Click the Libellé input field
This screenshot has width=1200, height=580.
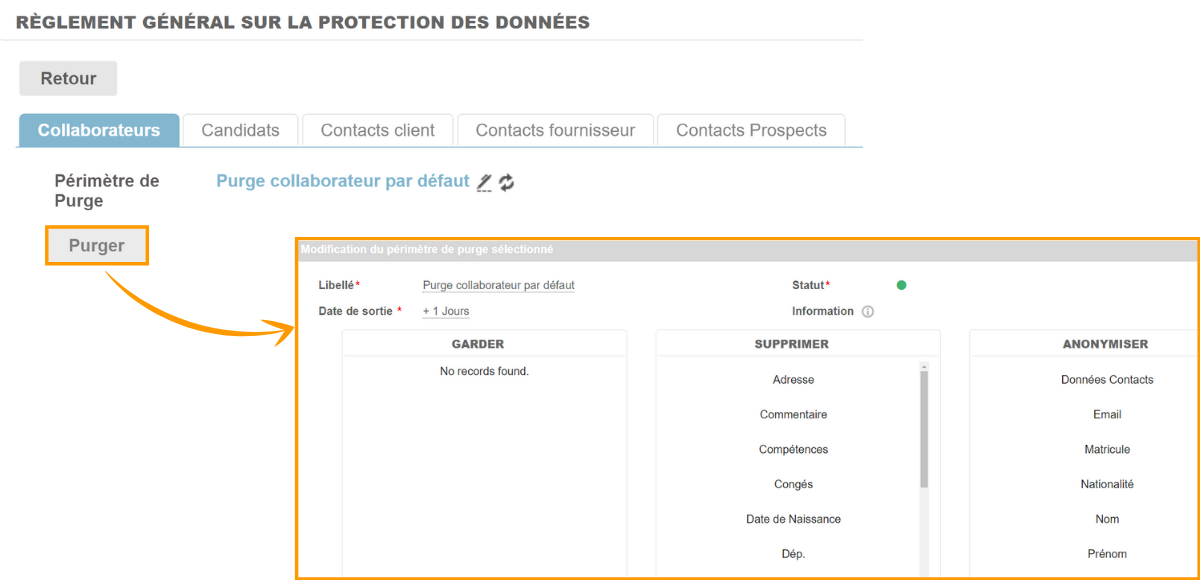(498, 285)
